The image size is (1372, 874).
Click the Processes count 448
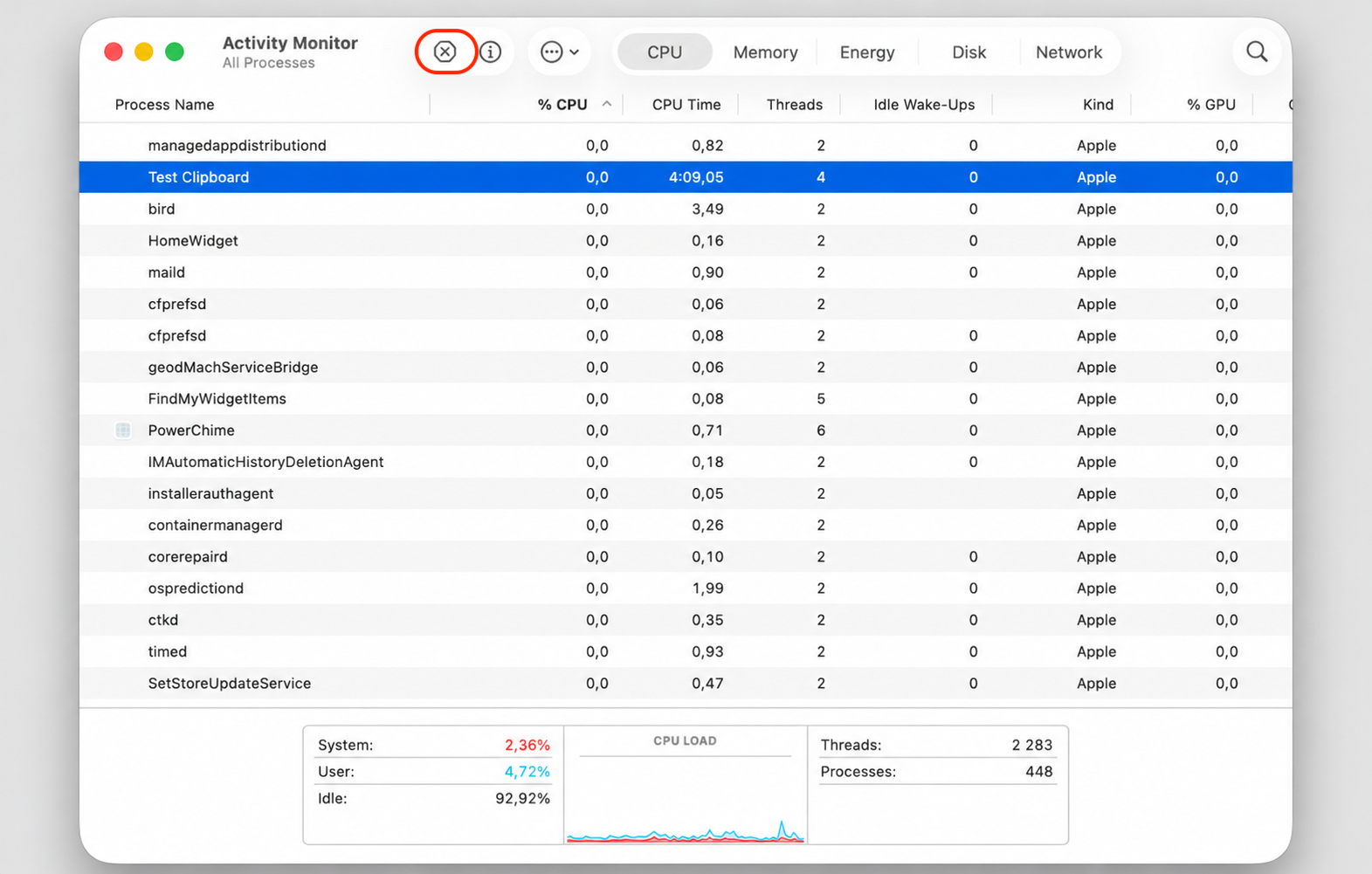tap(1039, 771)
